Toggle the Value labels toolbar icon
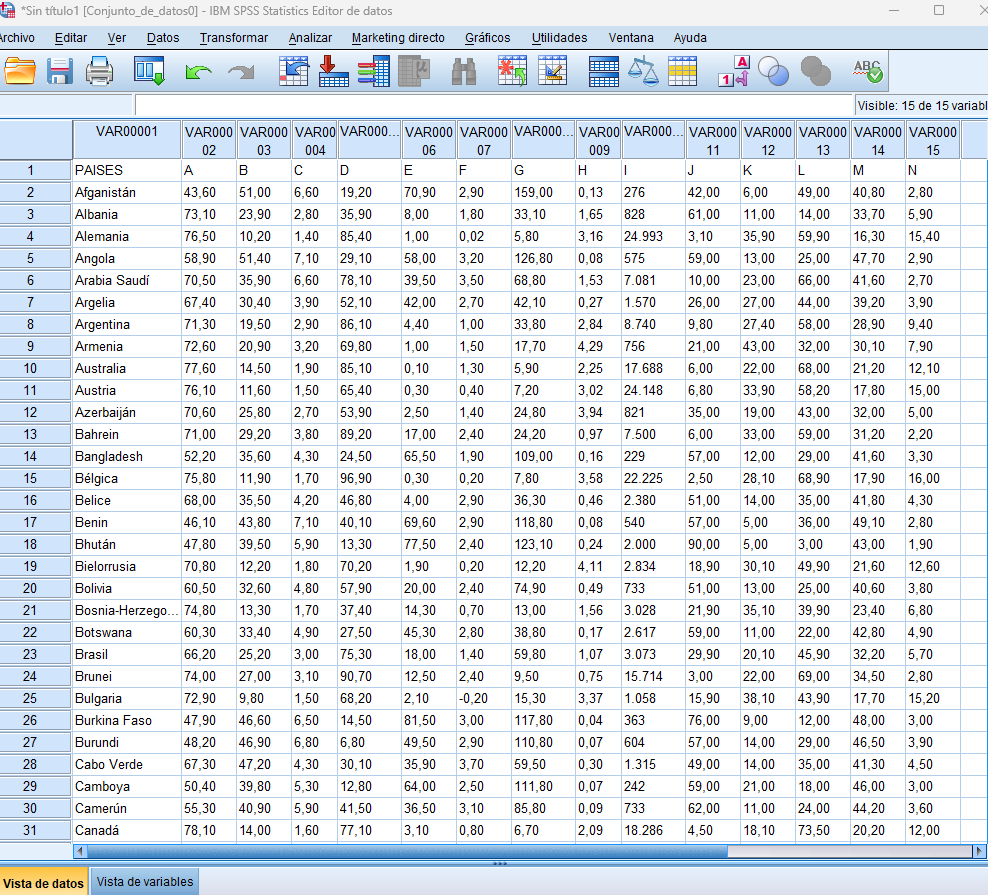This screenshot has width=988, height=895. pyautogui.click(x=734, y=71)
